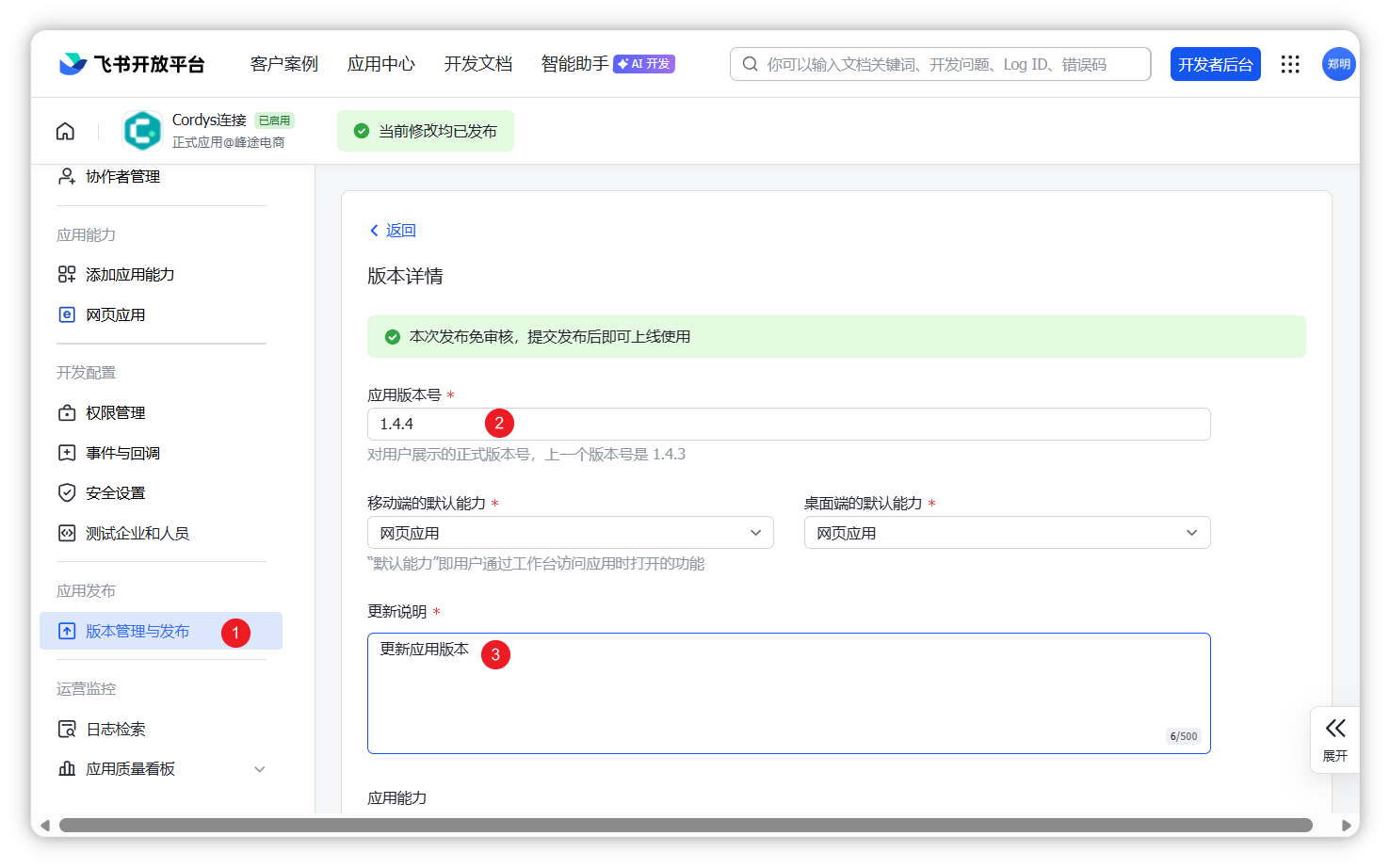This screenshot has width=1390, height=868.
Task: Open 桌面端的默认能力 dropdown
Action: coord(1008,533)
